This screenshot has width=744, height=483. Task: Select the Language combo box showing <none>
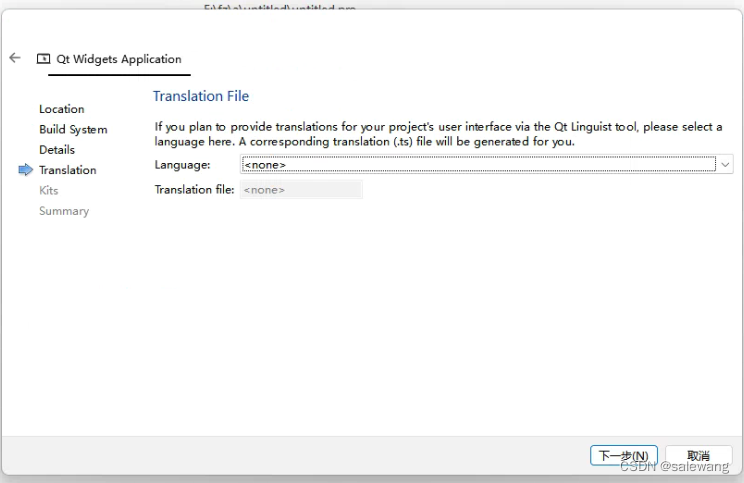pos(486,165)
